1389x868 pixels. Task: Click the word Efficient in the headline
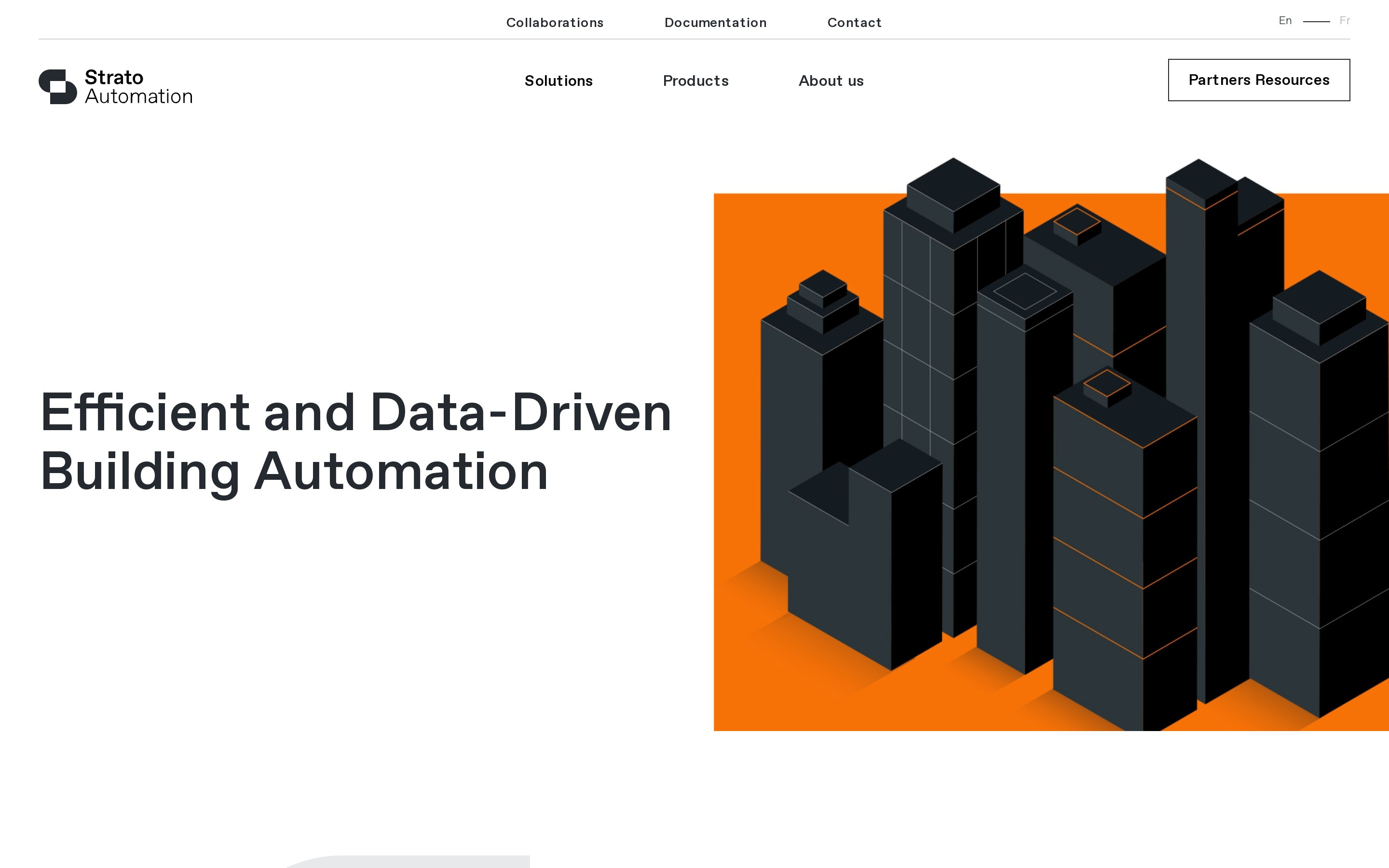(x=145, y=412)
